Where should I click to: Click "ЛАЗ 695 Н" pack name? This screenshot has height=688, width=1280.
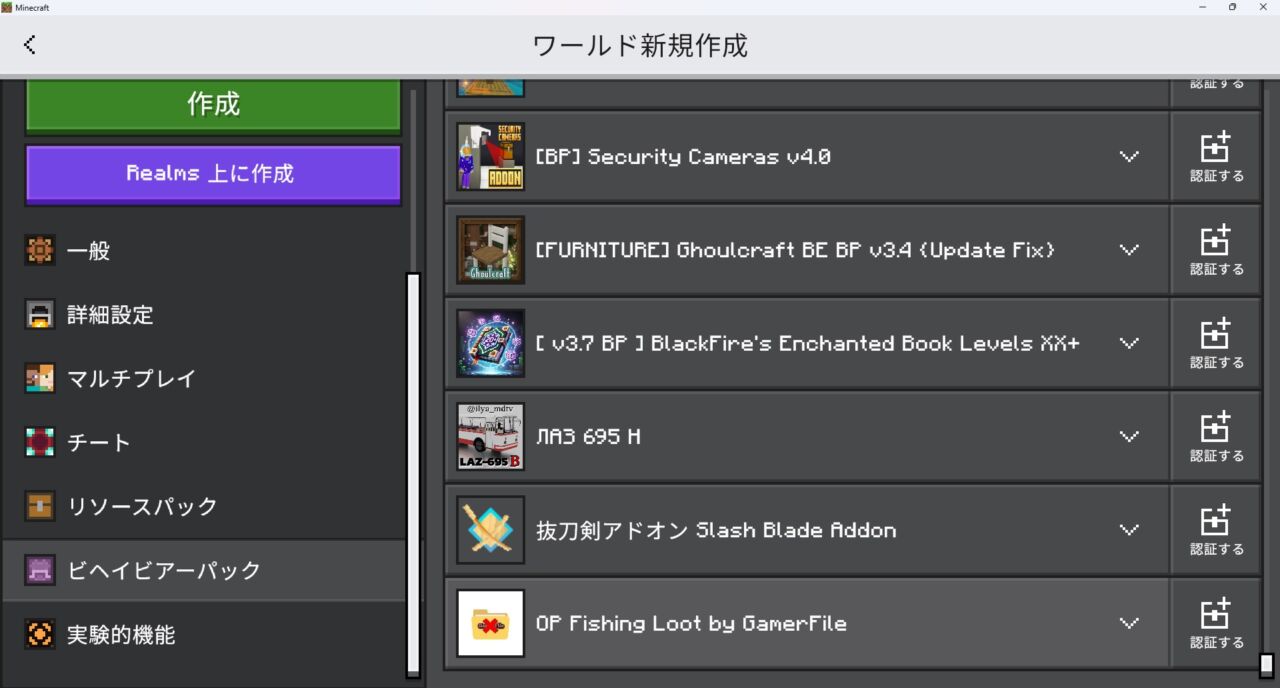(588, 437)
